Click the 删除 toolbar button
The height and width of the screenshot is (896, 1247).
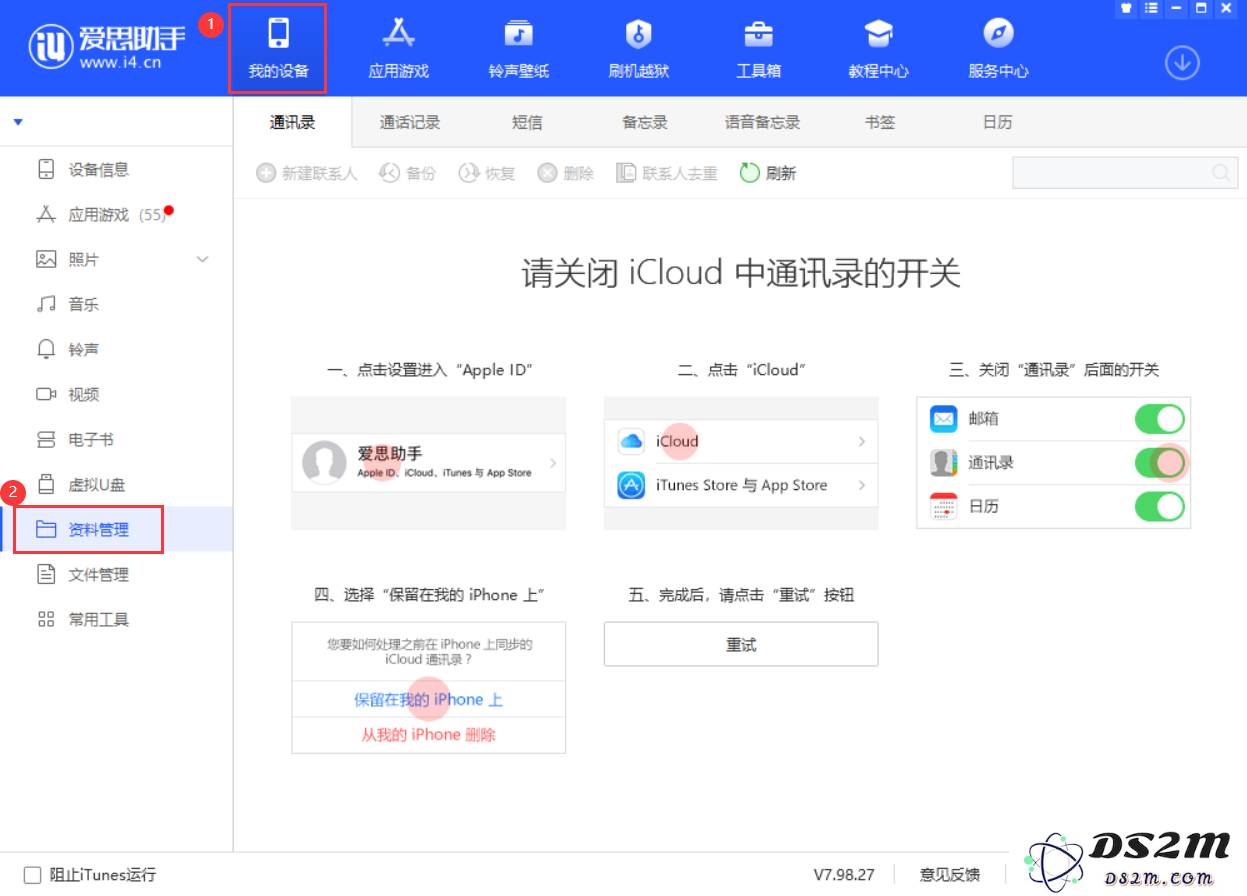point(565,173)
